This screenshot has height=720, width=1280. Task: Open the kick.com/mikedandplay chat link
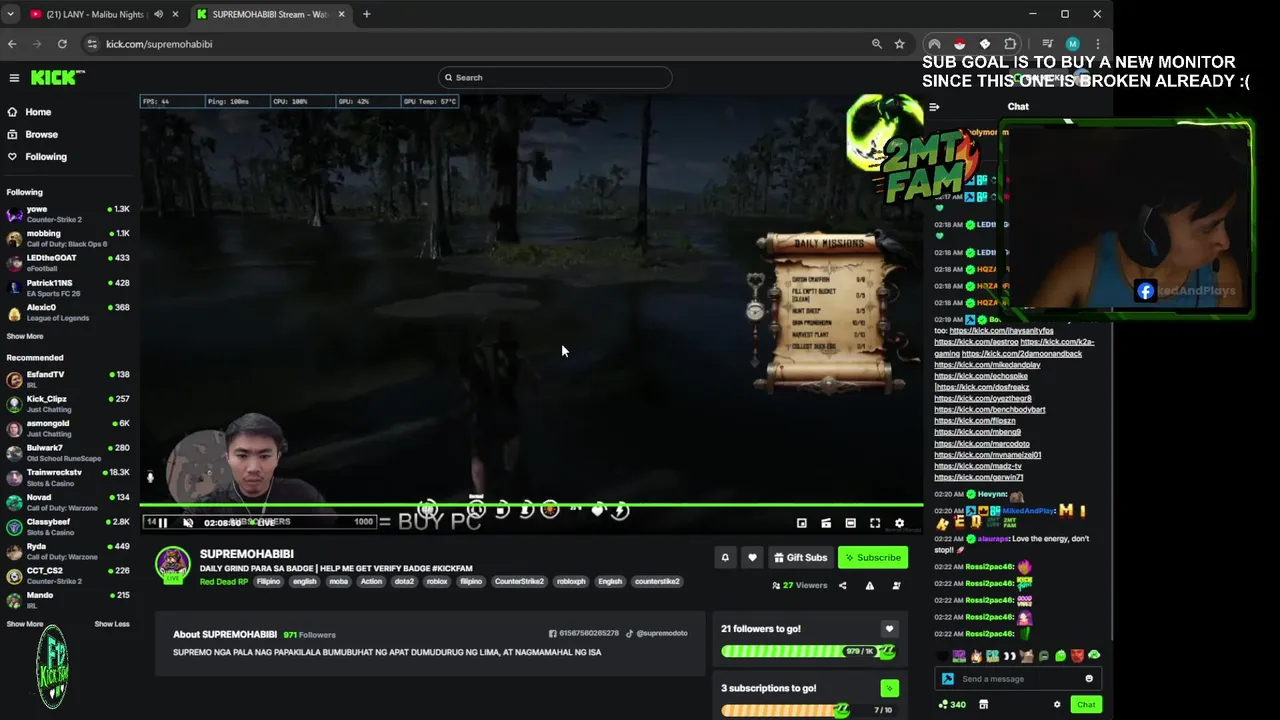tap(987, 365)
